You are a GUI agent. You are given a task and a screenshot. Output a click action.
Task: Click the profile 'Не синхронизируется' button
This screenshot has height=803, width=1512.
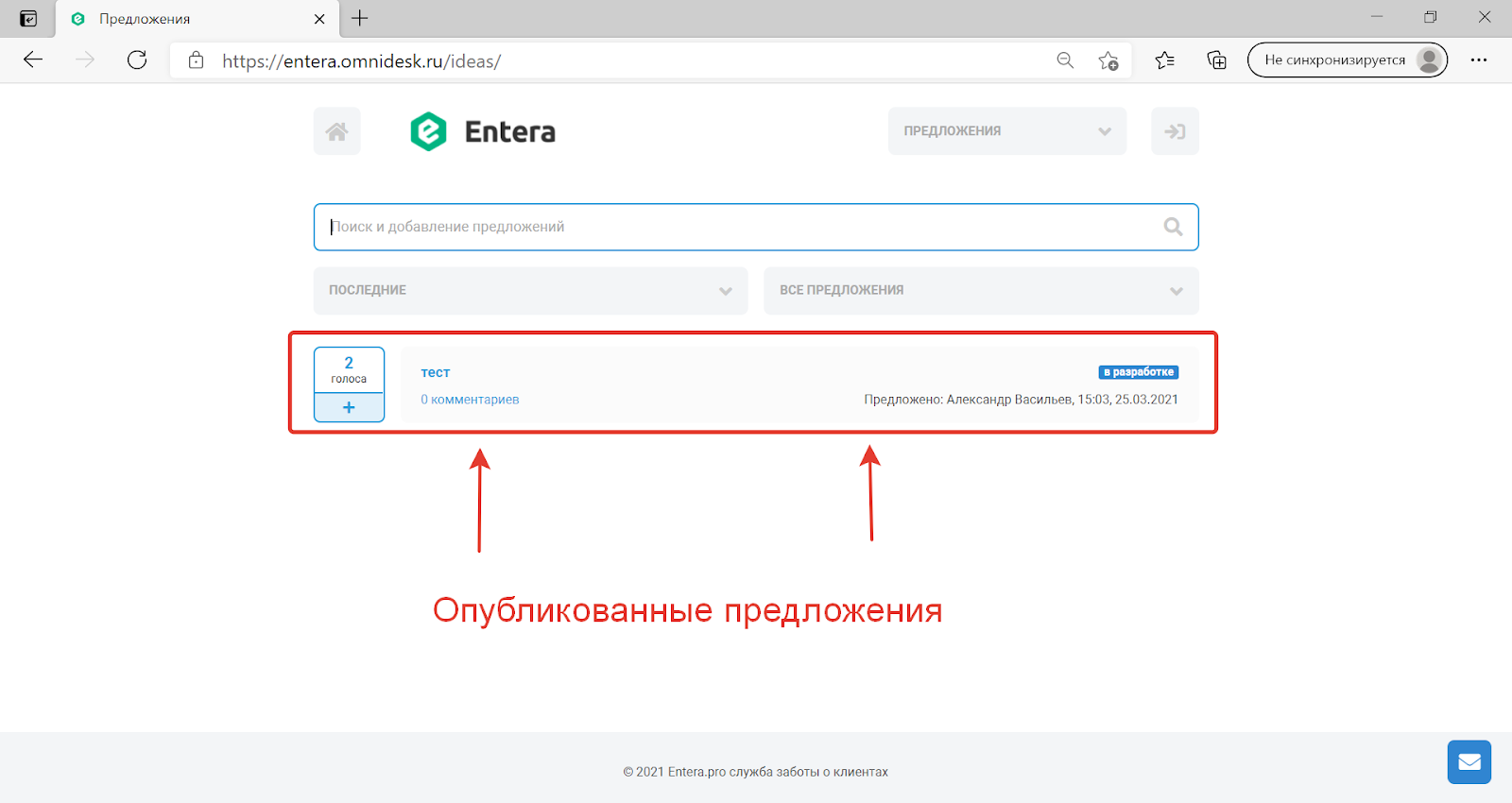(x=1347, y=60)
